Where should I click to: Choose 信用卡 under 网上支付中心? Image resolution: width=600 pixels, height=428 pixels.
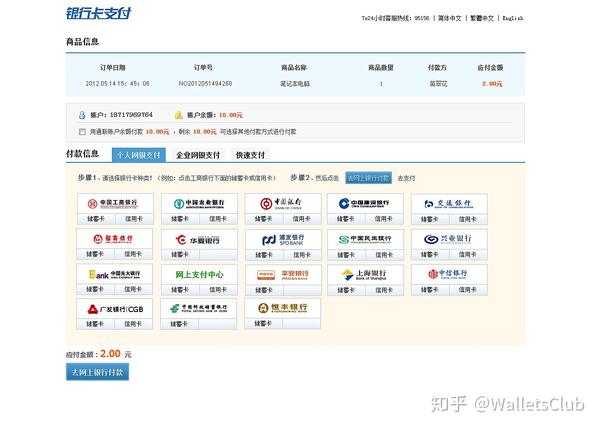[218, 290]
